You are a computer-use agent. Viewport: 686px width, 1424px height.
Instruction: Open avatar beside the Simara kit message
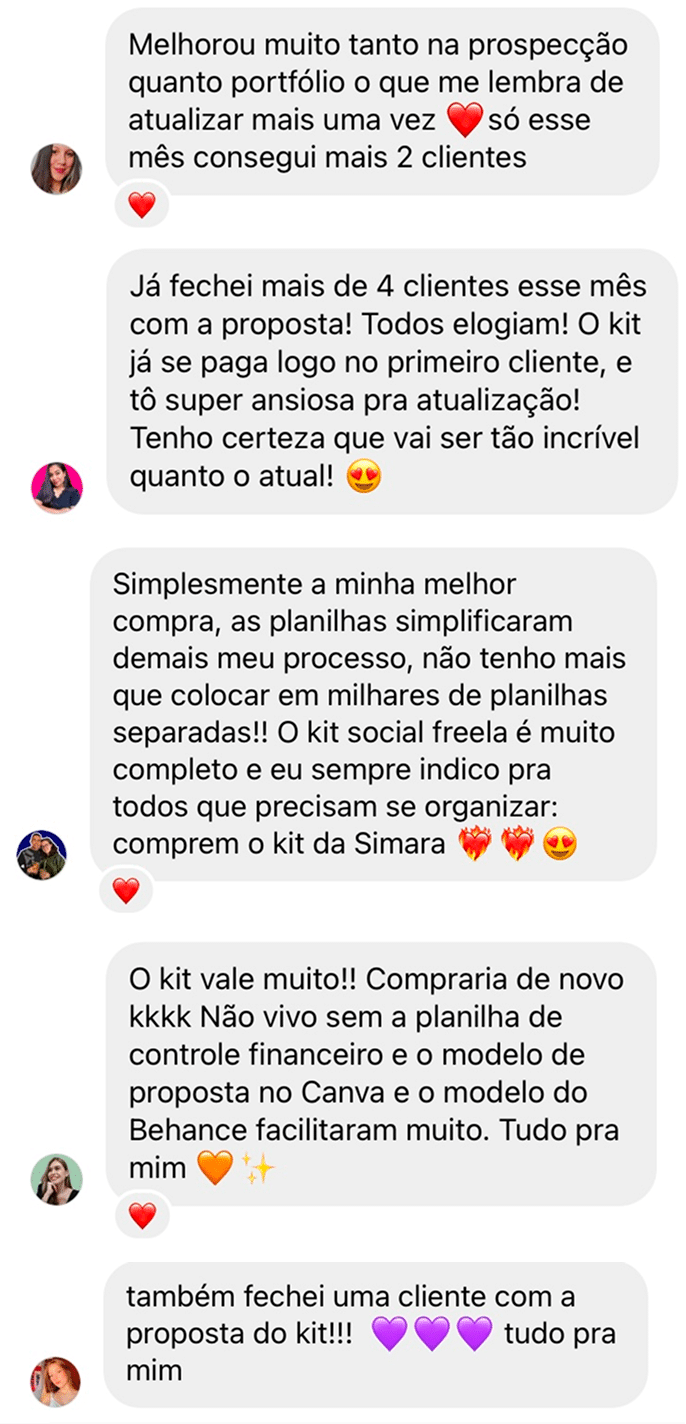(x=43, y=855)
